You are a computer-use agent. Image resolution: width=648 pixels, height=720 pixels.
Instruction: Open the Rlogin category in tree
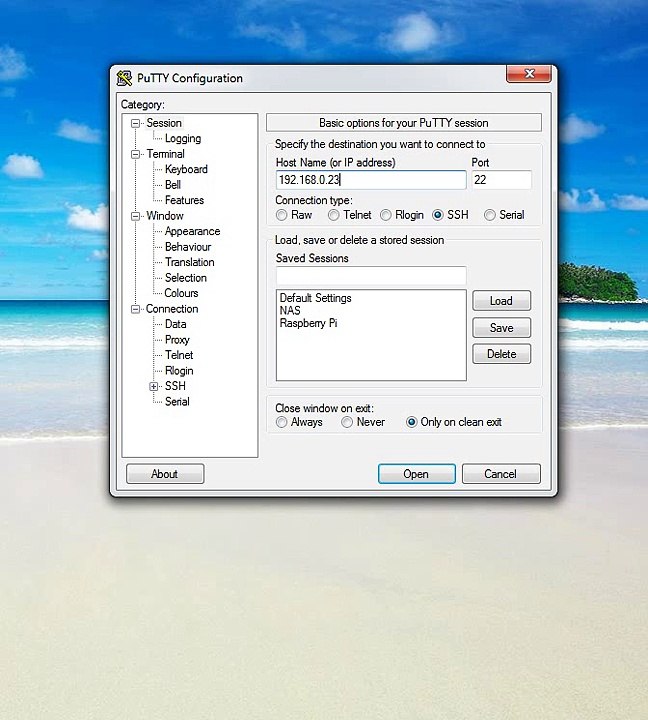pyautogui.click(x=179, y=371)
